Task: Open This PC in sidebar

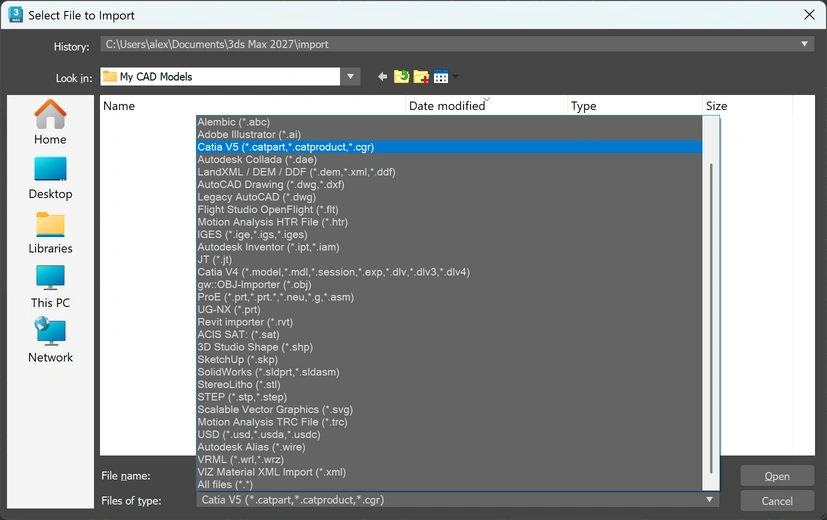Action: pyautogui.click(x=50, y=287)
